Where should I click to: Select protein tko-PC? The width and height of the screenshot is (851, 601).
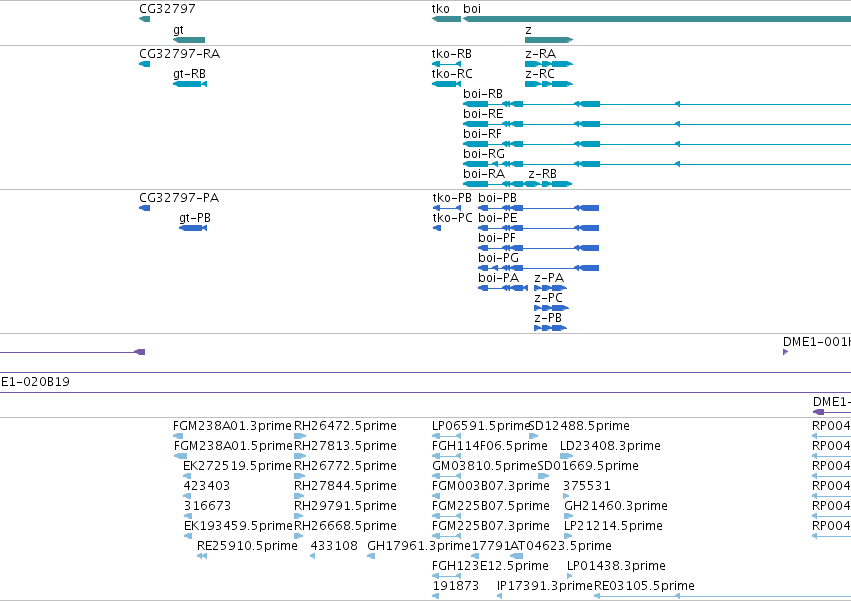[x=453, y=218]
